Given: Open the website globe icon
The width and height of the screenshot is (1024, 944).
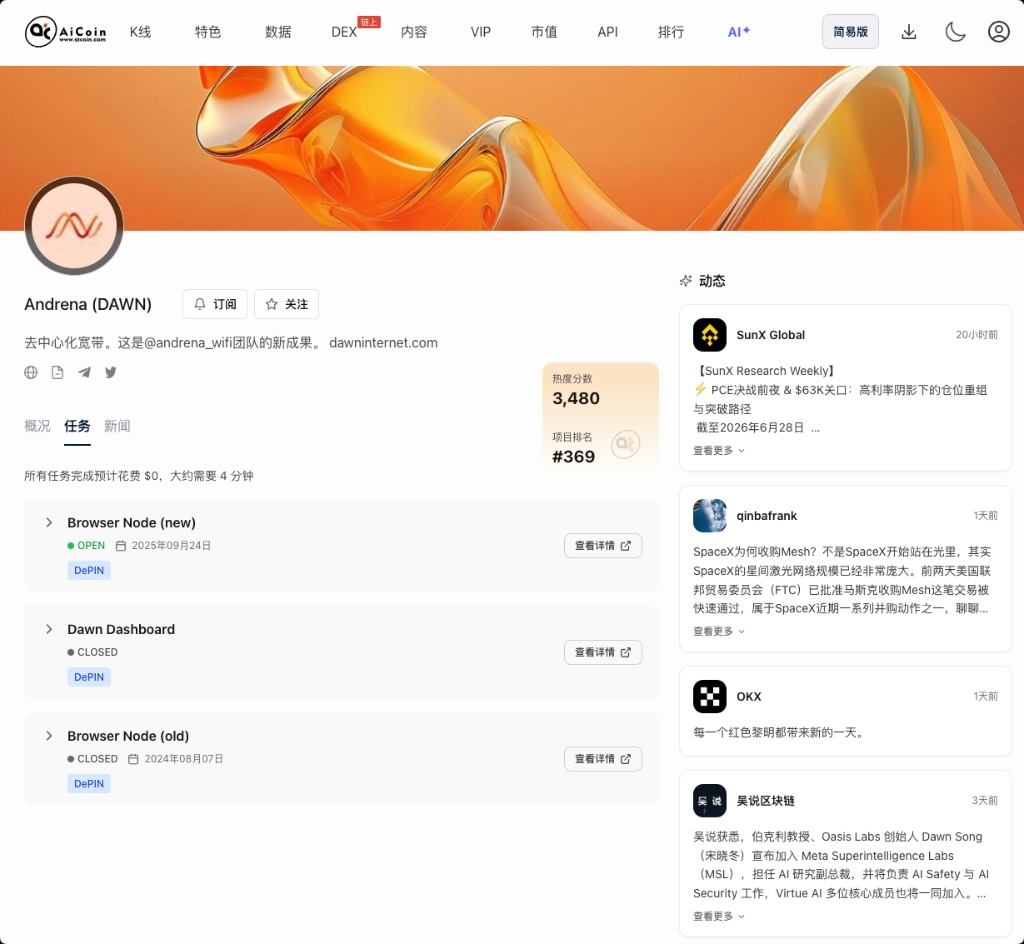Looking at the screenshot, I should tap(31, 372).
